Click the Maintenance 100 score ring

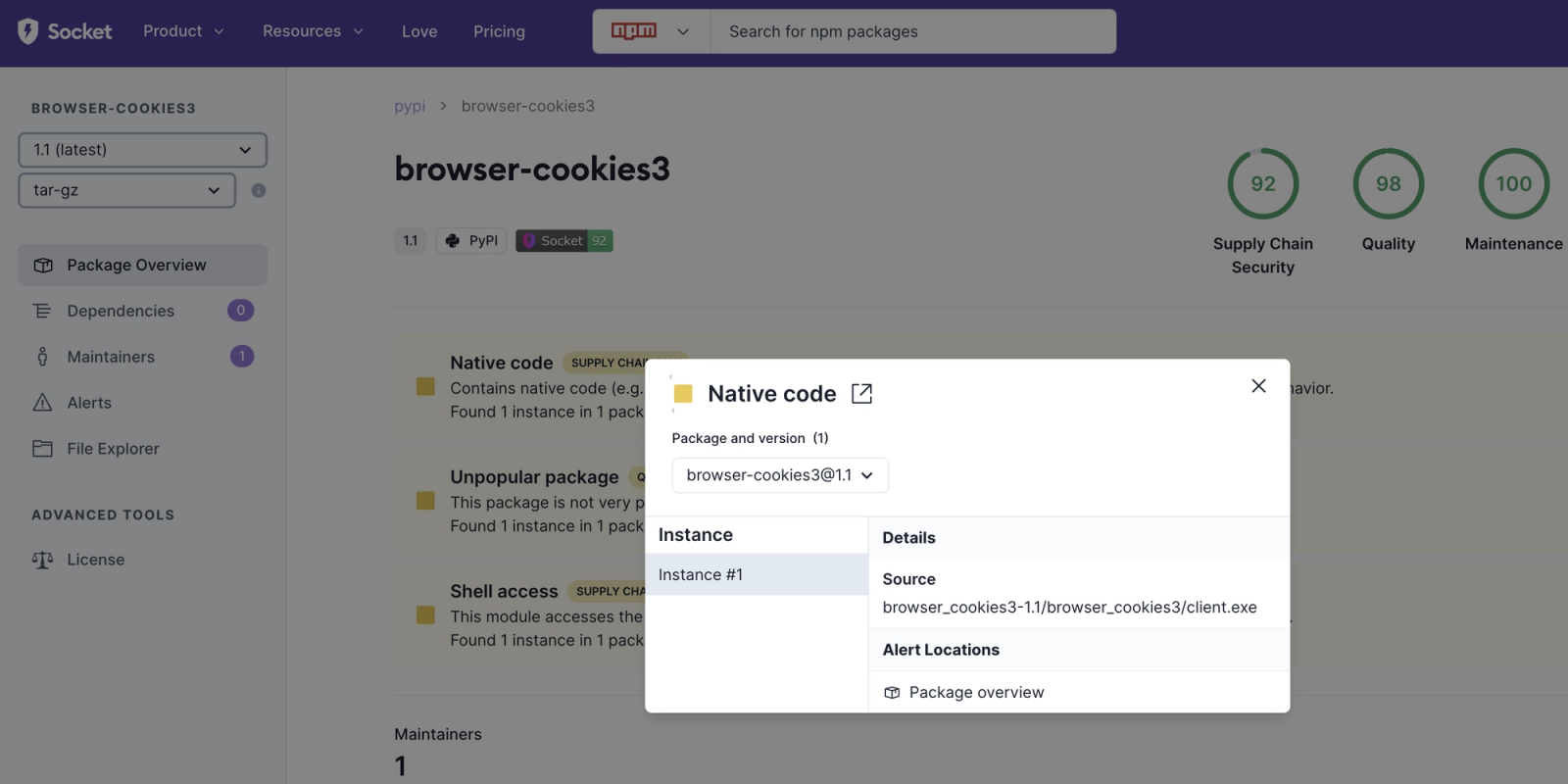[1514, 183]
